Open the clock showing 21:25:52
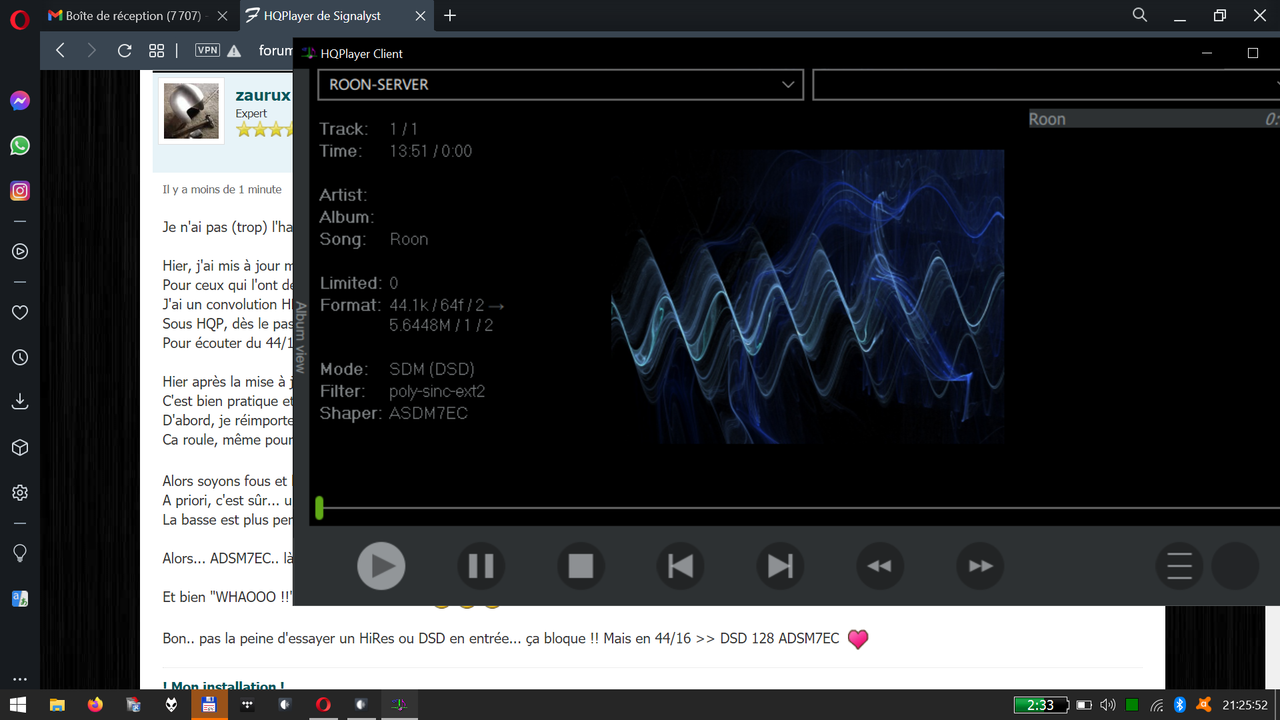This screenshot has width=1280, height=720. point(1247,705)
